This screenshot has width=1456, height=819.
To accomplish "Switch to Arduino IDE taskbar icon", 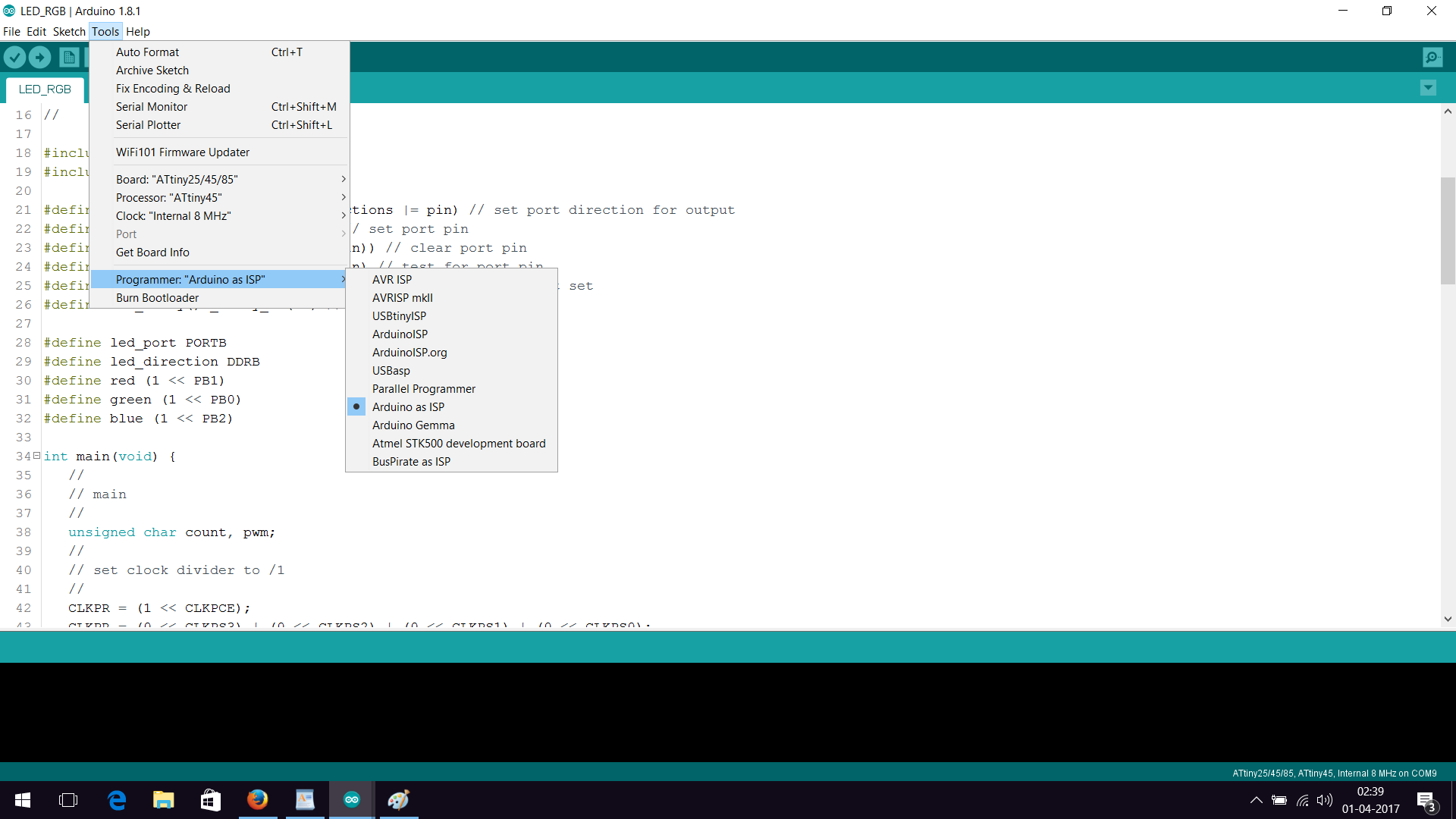I will pyautogui.click(x=352, y=800).
